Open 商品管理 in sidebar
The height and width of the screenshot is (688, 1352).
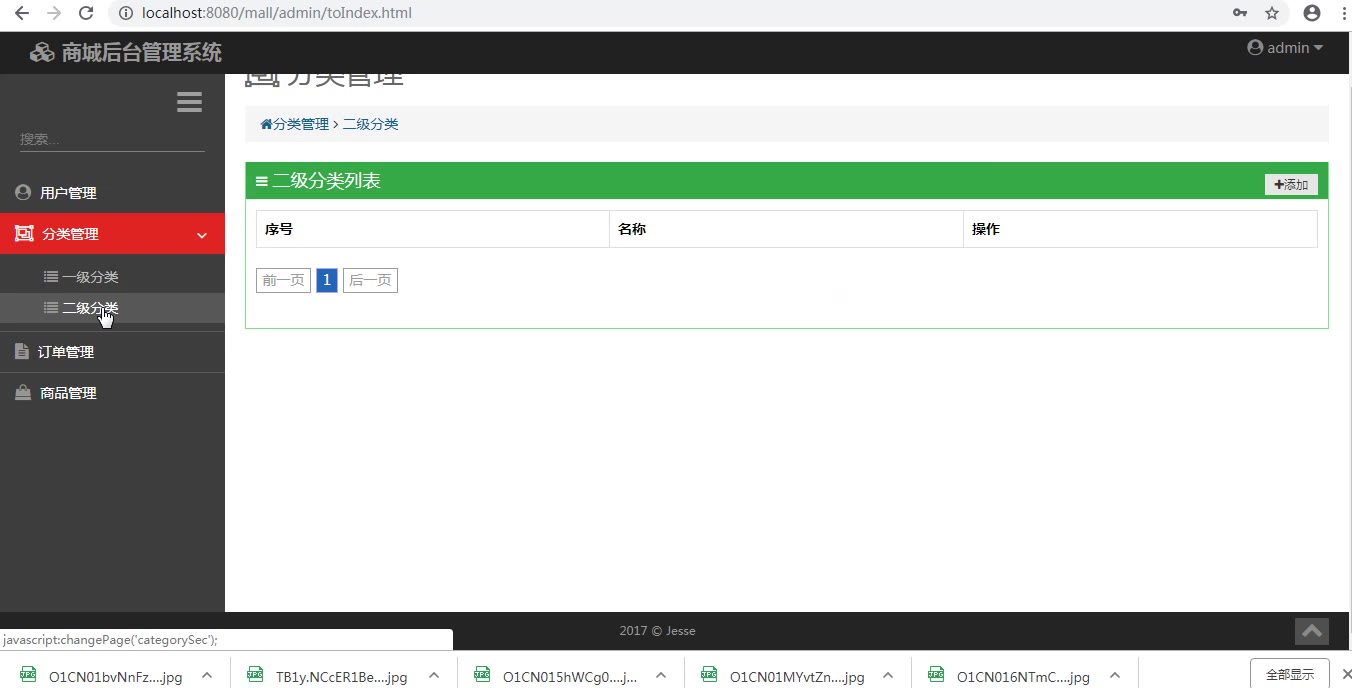(112, 393)
